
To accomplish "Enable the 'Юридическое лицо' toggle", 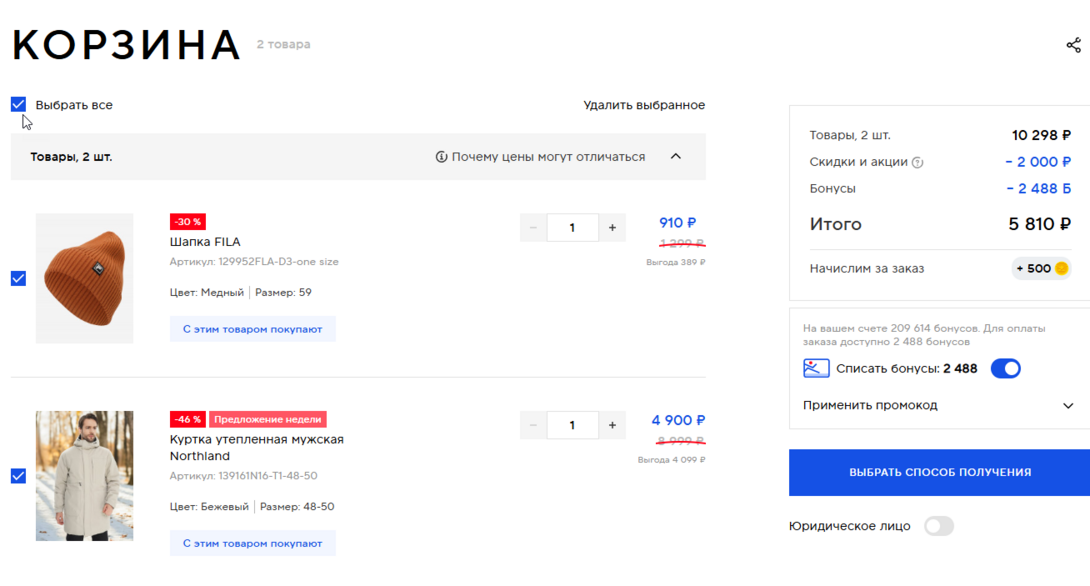I will [x=938, y=526].
